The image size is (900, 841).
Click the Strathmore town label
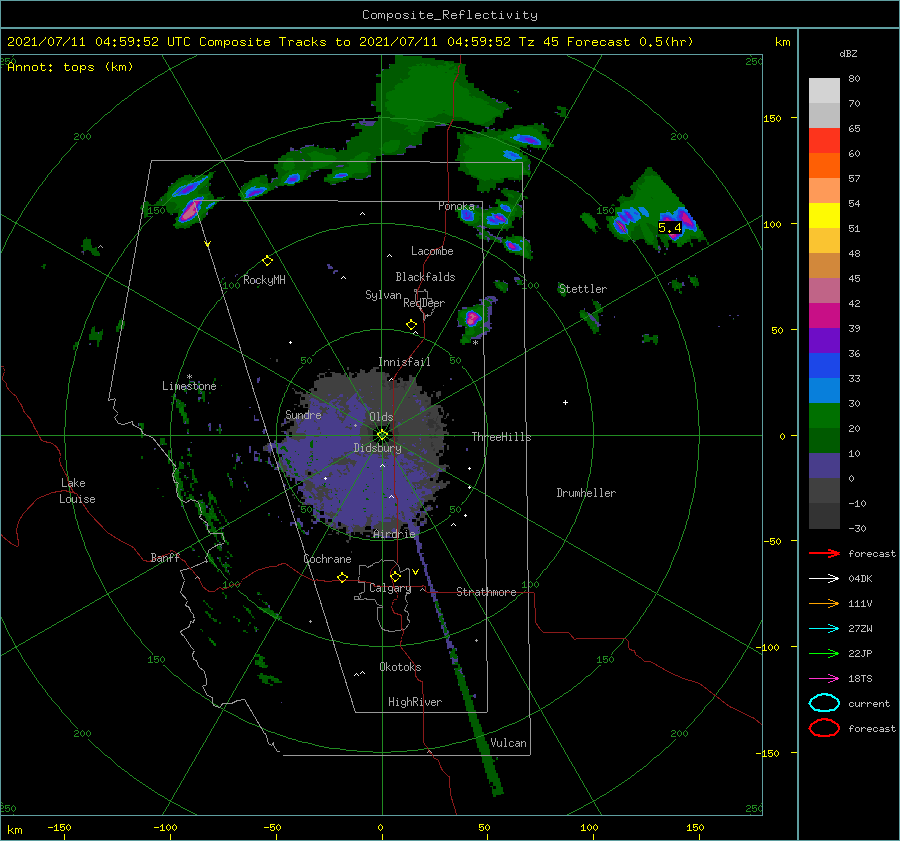pos(486,592)
